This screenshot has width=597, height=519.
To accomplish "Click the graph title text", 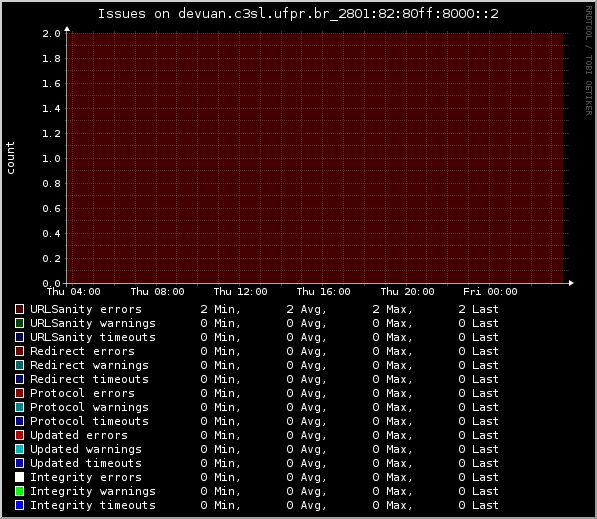I will (298, 14).
